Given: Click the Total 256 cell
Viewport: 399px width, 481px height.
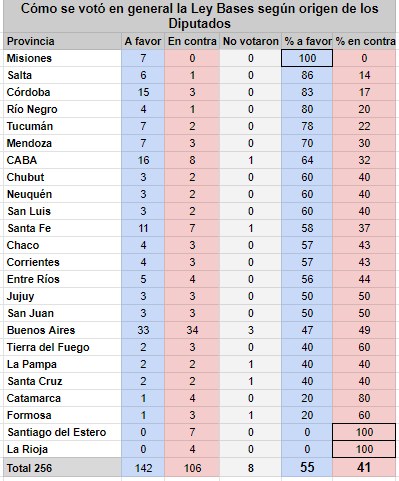Looking at the screenshot, I should tap(62, 468).
